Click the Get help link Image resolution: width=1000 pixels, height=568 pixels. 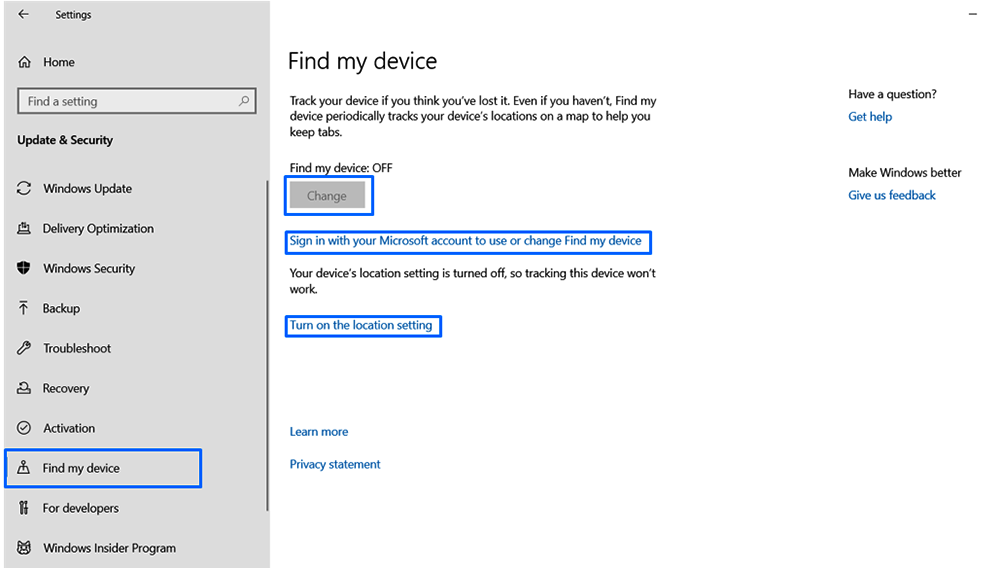pyautogui.click(x=870, y=117)
